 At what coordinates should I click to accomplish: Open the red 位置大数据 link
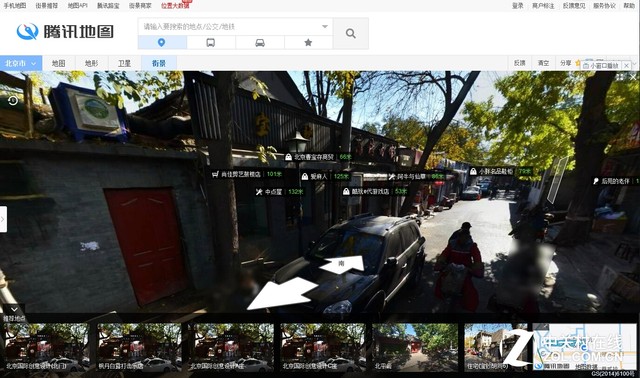[175, 6]
